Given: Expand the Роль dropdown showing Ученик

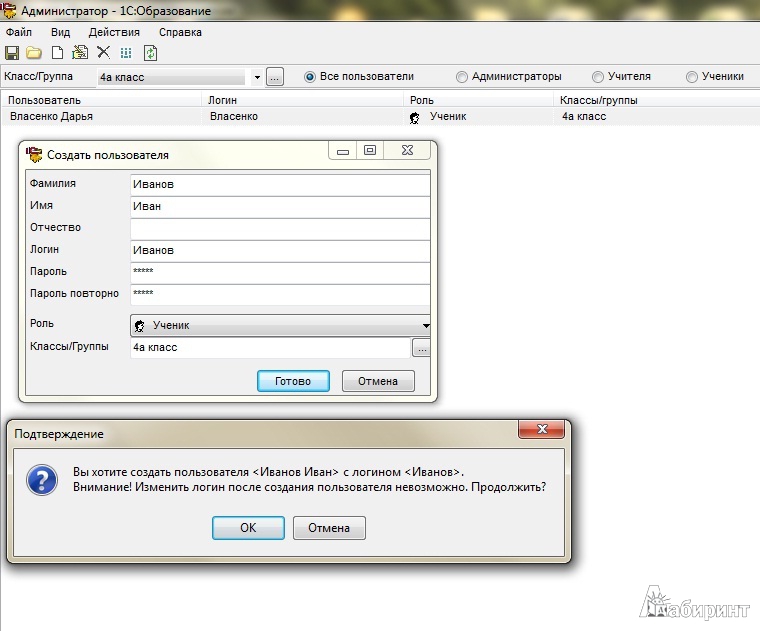Looking at the screenshot, I should (x=426, y=326).
